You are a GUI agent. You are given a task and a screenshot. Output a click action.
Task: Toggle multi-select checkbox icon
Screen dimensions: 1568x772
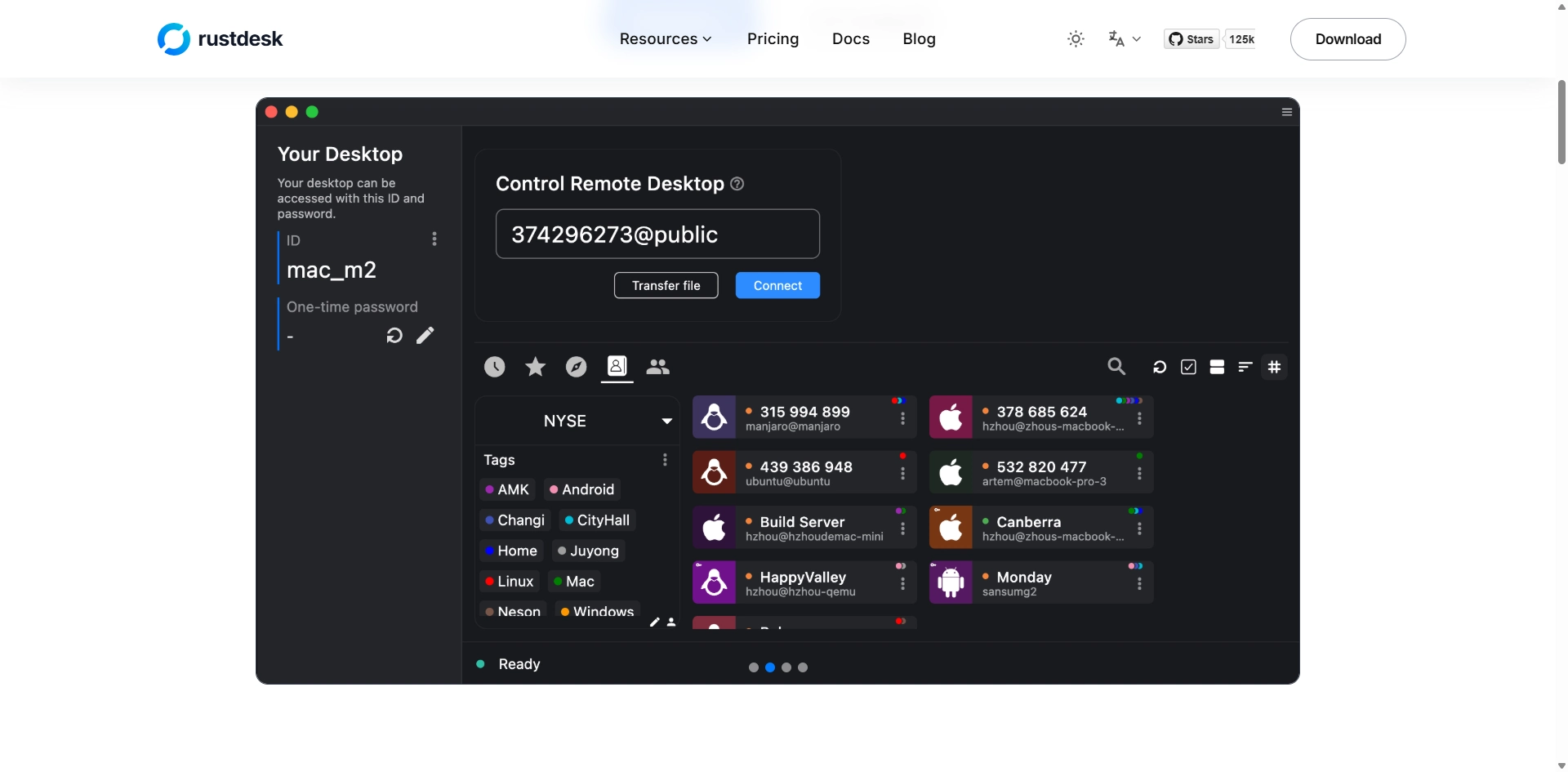click(x=1188, y=367)
